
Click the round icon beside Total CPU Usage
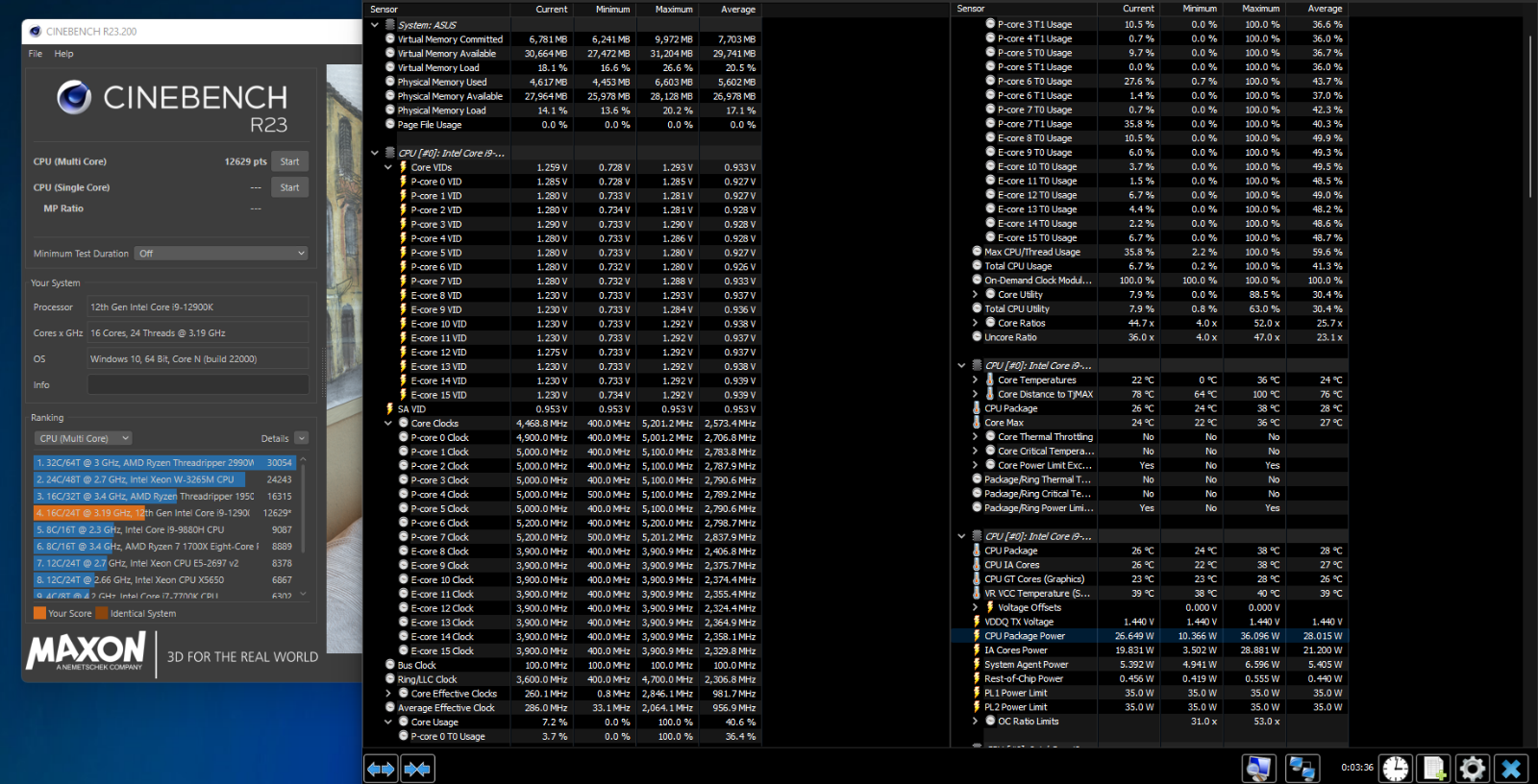[x=977, y=266]
